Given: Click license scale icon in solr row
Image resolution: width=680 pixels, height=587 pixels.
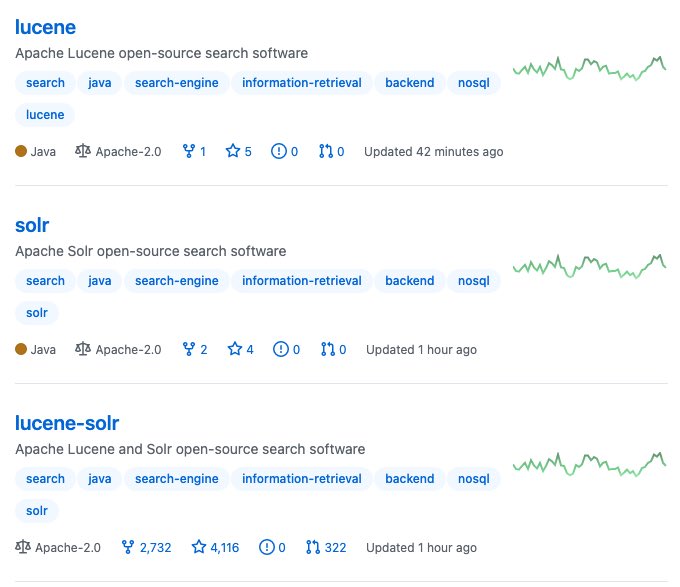Looking at the screenshot, I should click(83, 349).
